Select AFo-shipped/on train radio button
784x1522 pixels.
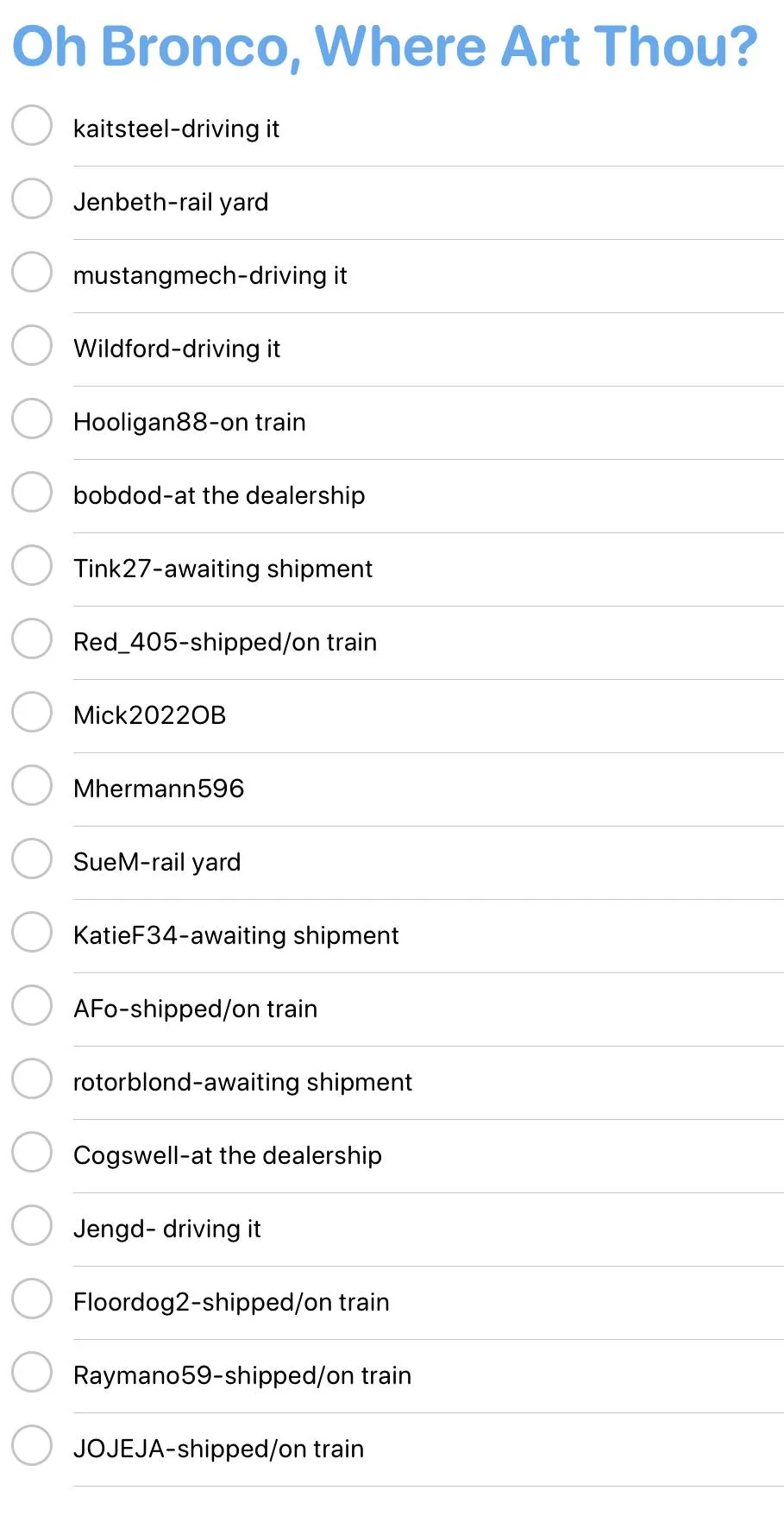pos(32,1005)
